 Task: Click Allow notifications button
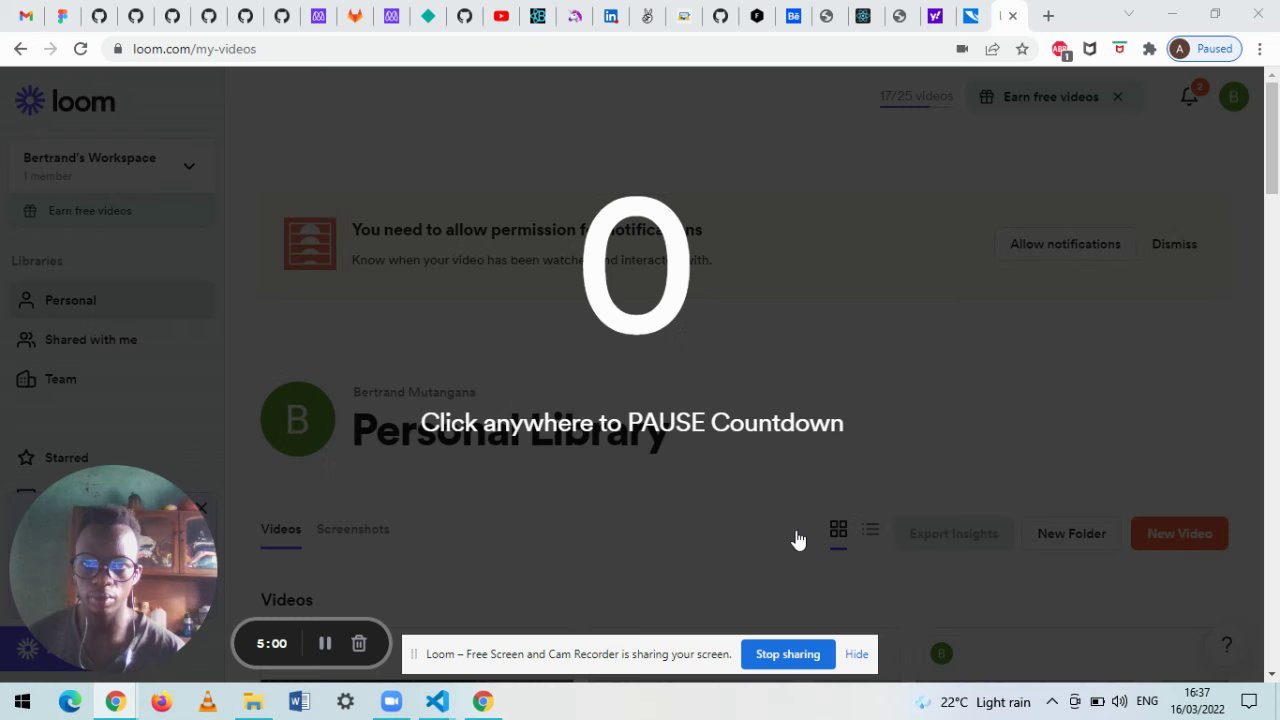click(x=1065, y=244)
